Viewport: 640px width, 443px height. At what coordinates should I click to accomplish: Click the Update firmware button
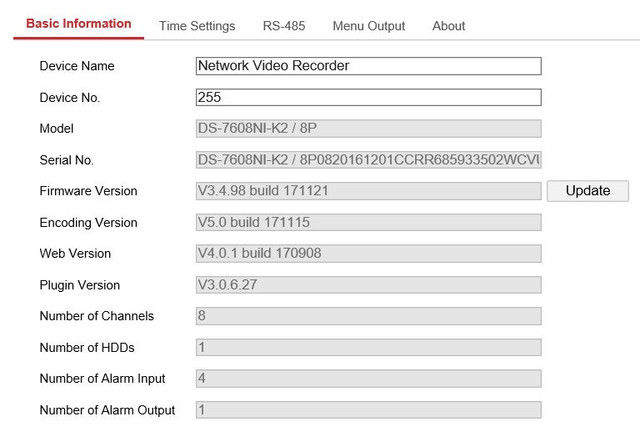click(587, 191)
